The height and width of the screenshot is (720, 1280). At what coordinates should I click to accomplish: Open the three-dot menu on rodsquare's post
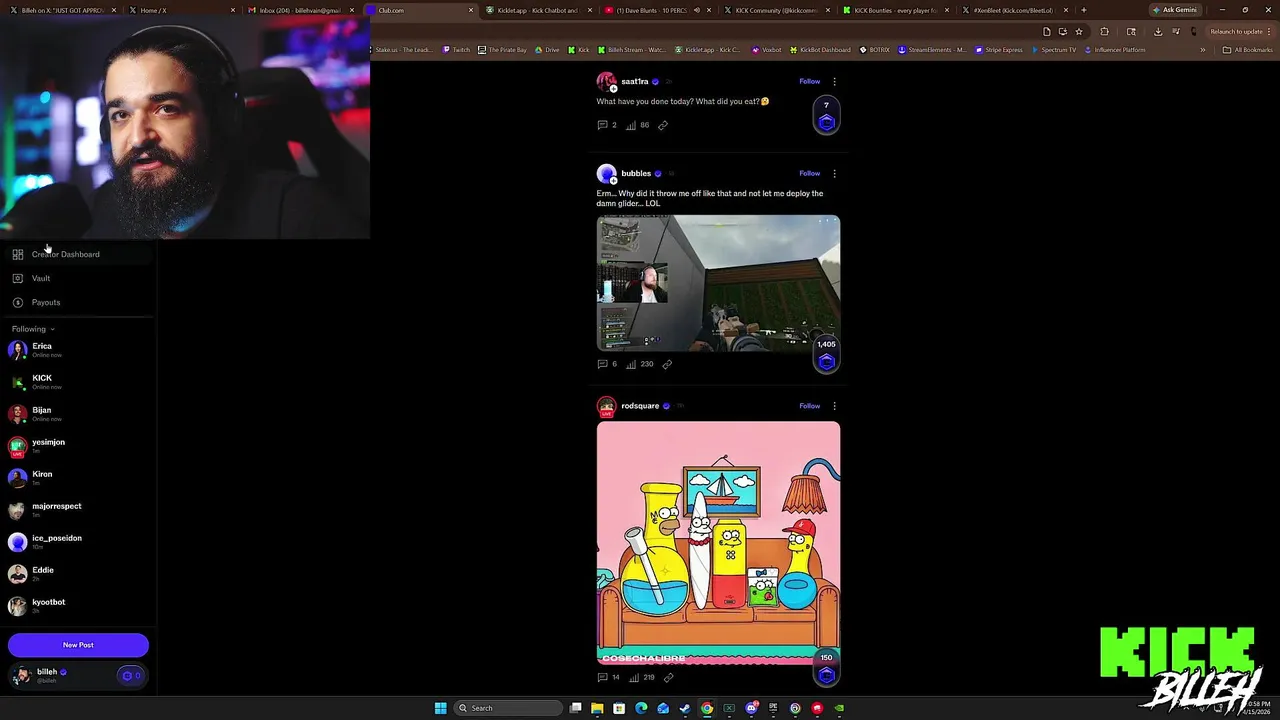coord(834,406)
